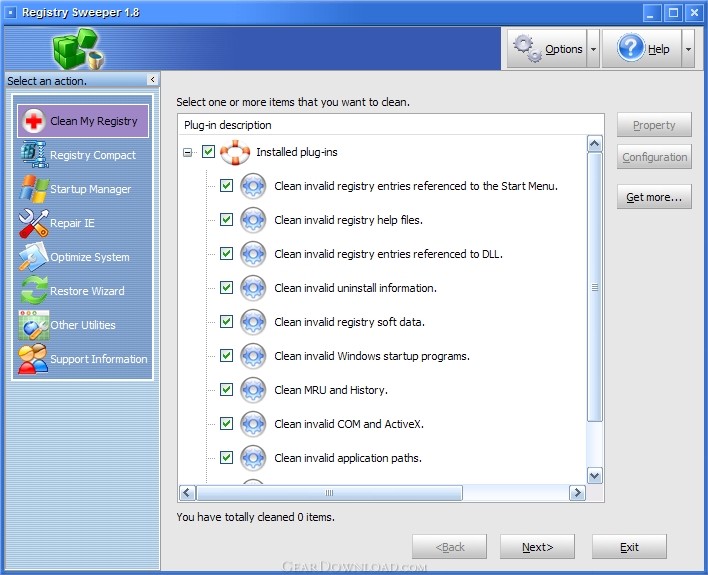Click the gear icon beside COM and ActiveX

click(253, 424)
